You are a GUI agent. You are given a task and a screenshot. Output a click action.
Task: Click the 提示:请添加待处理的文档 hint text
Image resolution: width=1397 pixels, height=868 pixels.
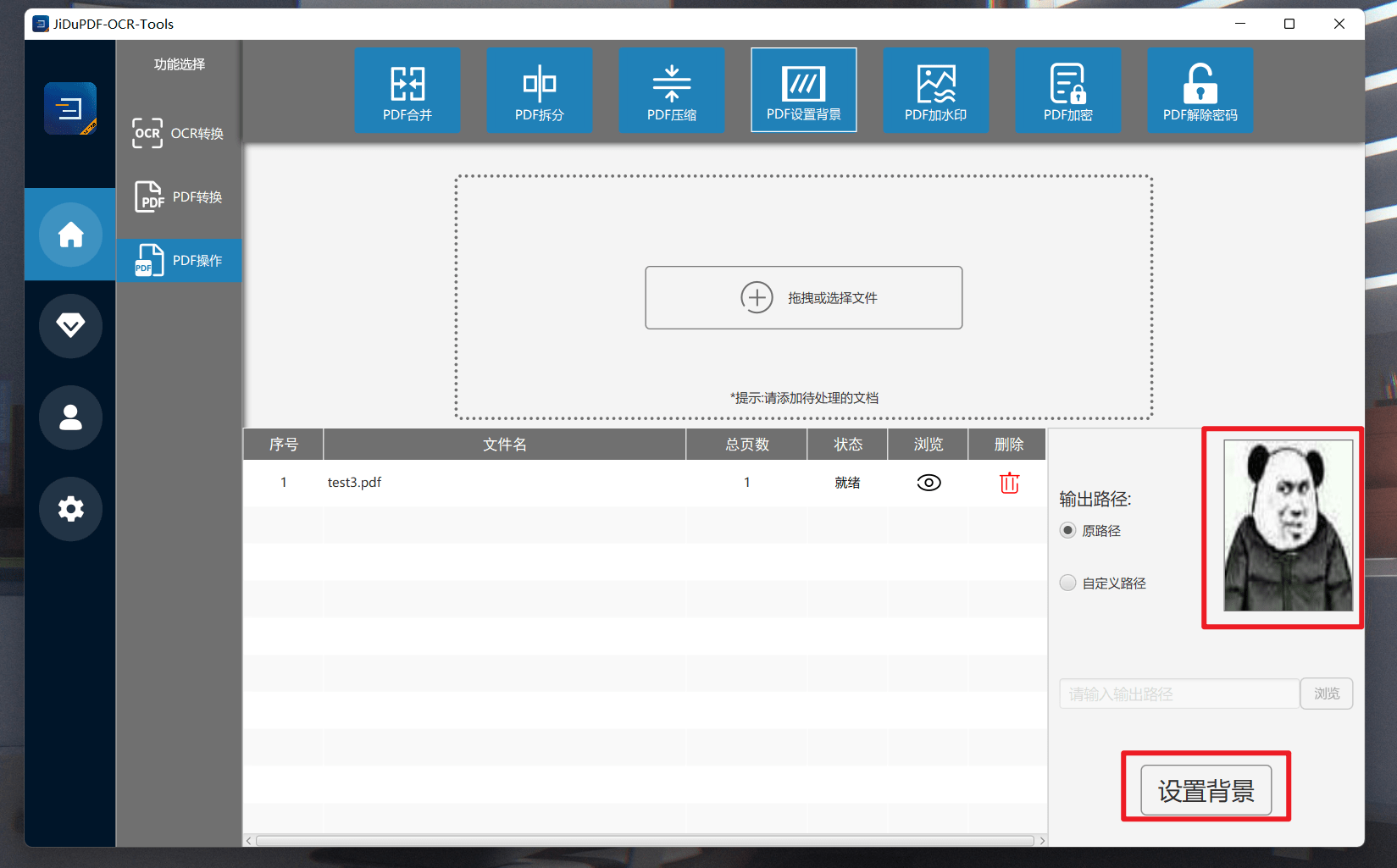click(x=805, y=398)
